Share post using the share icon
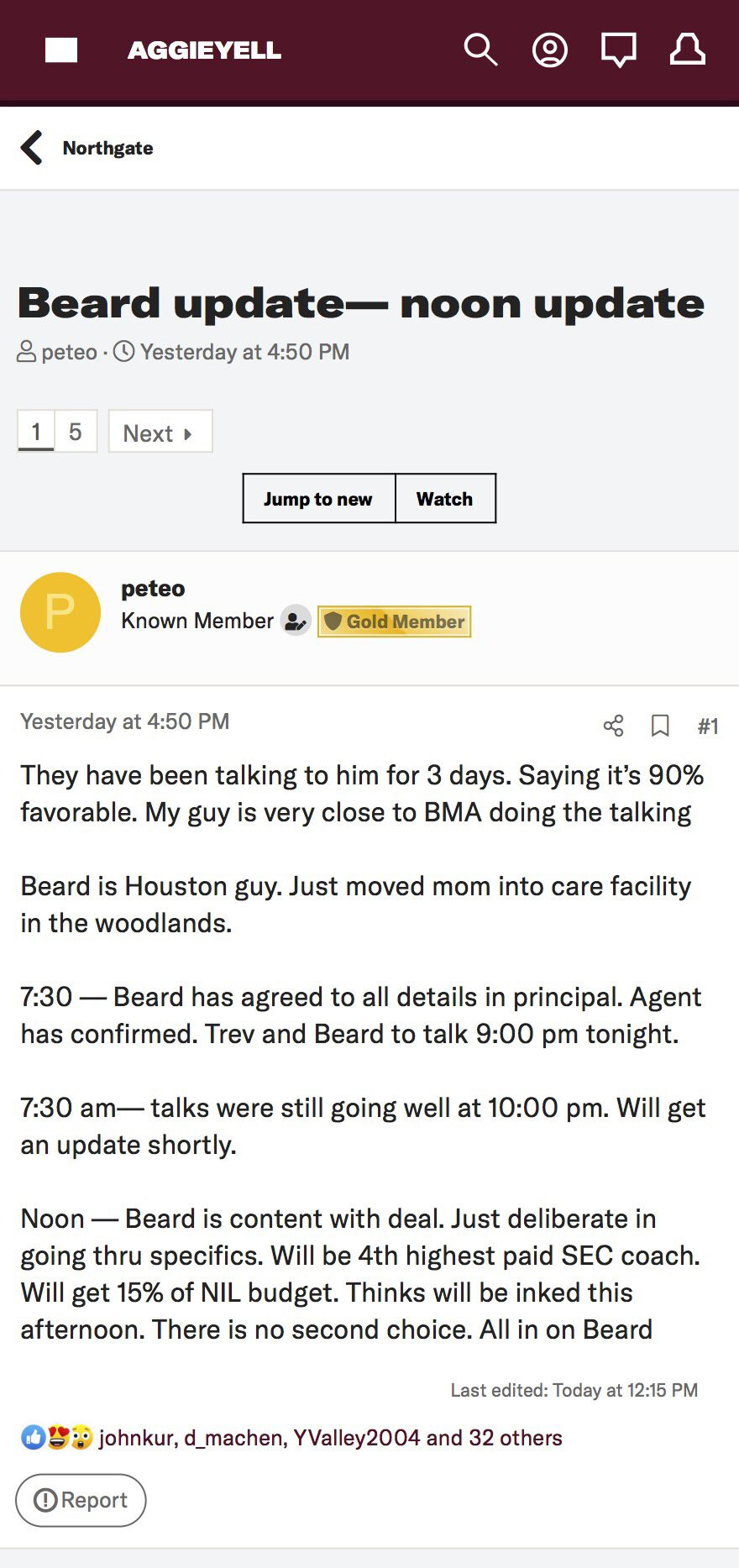The image size is (739, 1568). 614,726
